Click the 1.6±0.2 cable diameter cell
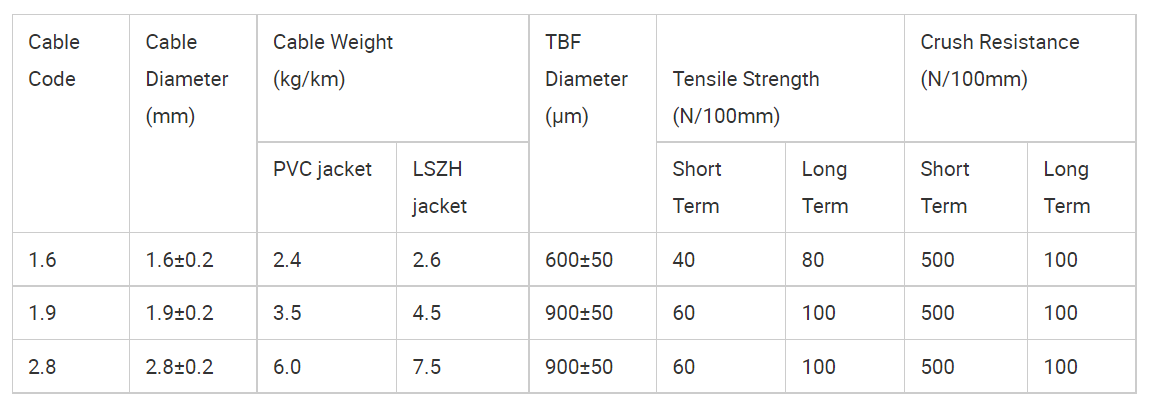This screenshot has width=1154, height=406. coord(194,260)
